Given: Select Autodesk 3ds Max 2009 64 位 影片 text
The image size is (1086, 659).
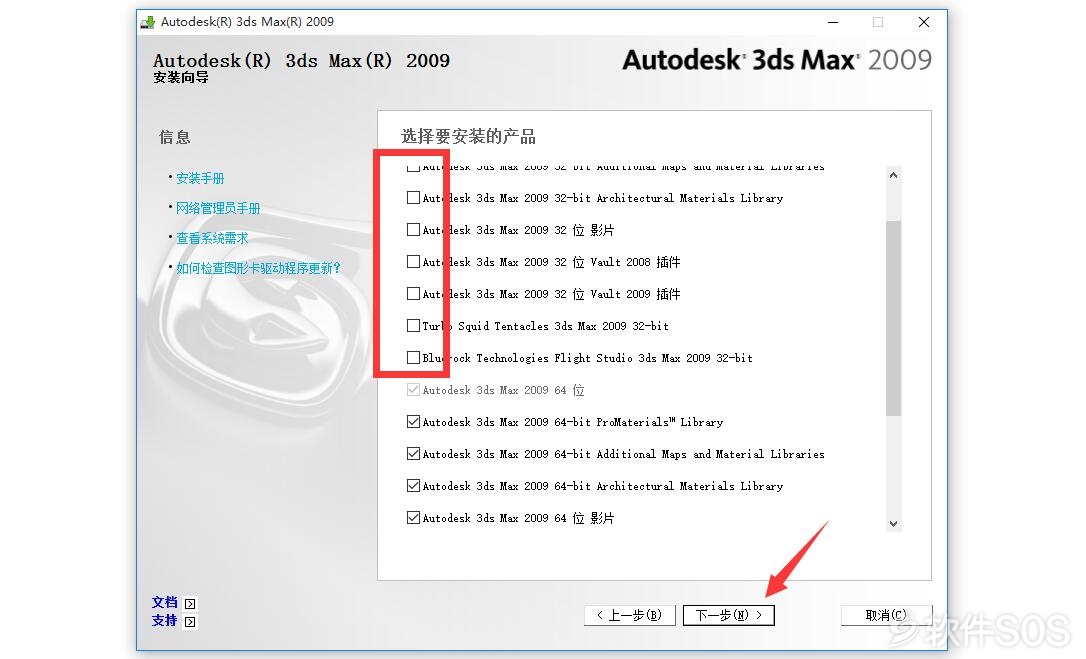Looking at the screenshot, I should pos(518,518).
